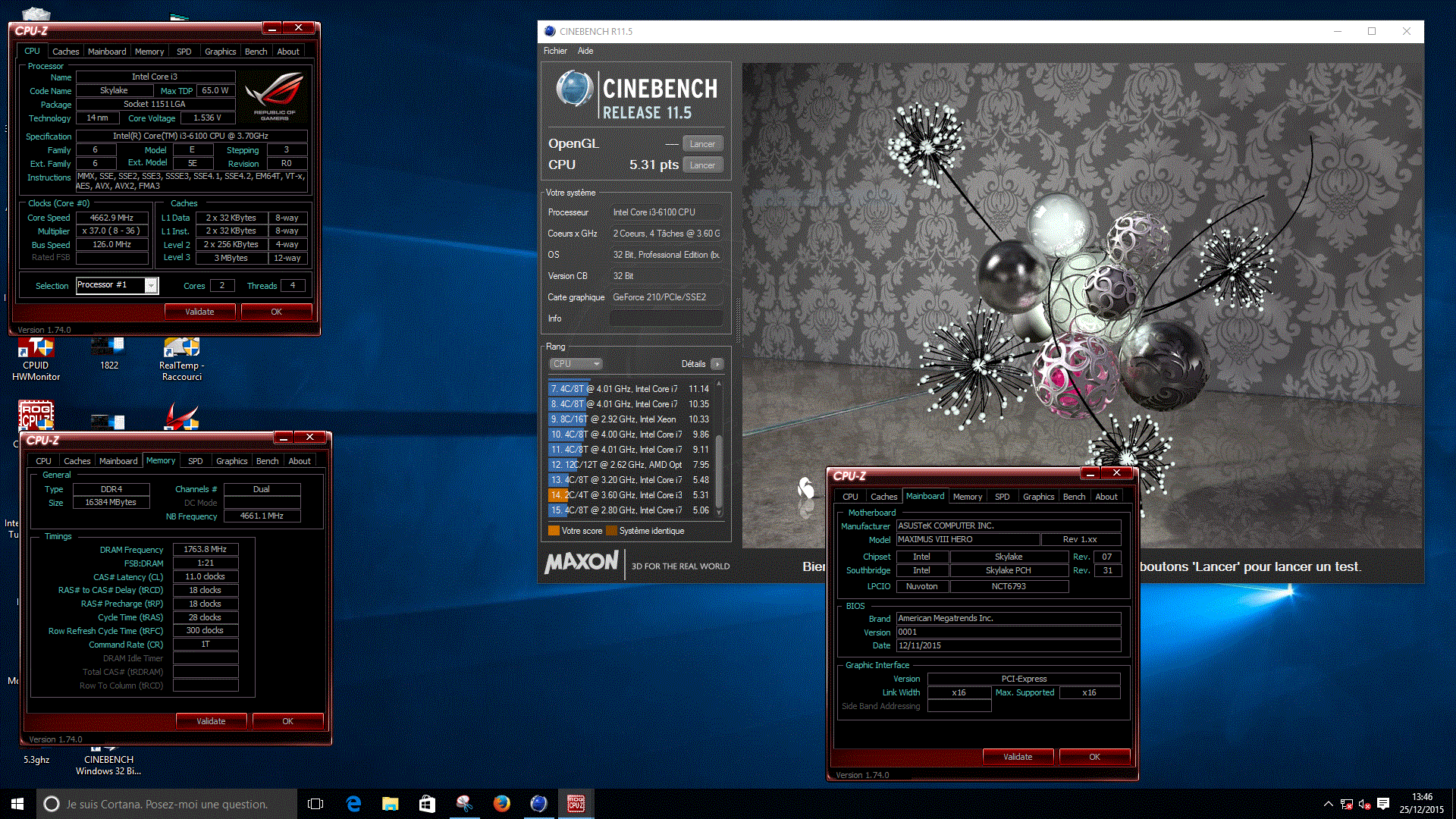Open the Aide menu in Cinebench
Image resolution: width=1456 pixels, height=819 pixels.
(x=585, y=51)
